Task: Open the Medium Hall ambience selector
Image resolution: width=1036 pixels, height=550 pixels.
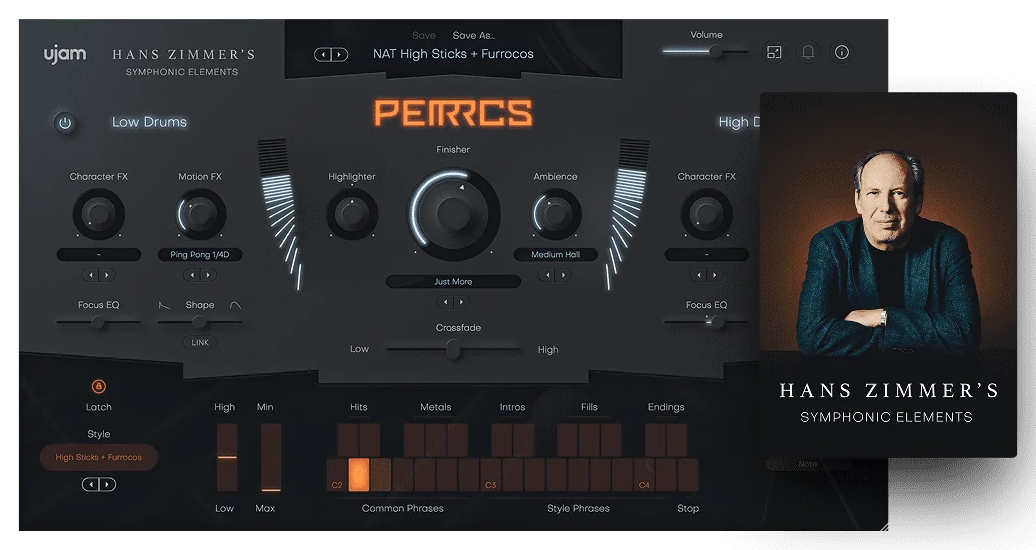Action: point(555,255)
